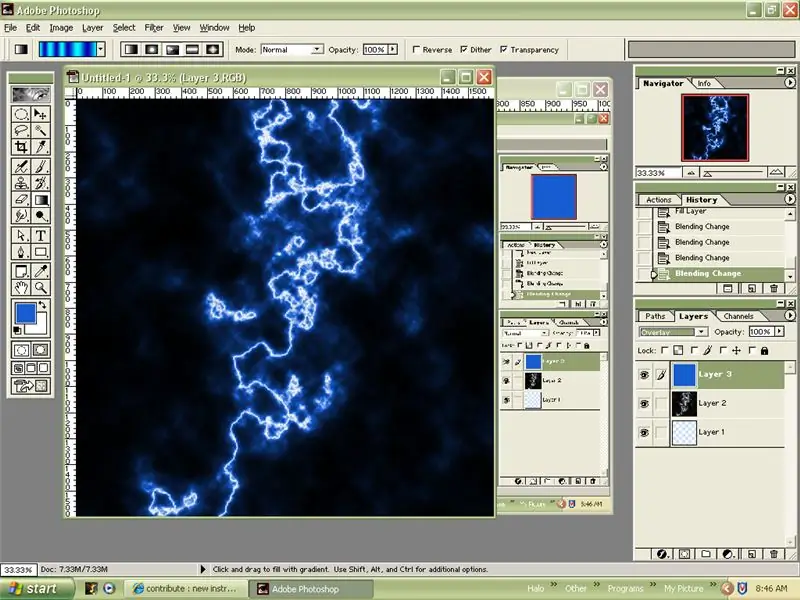Image resolution: width=800 pixels, height=600 pixels.
Task: Select the Pen tool
Action: click(x=21, y=252)
